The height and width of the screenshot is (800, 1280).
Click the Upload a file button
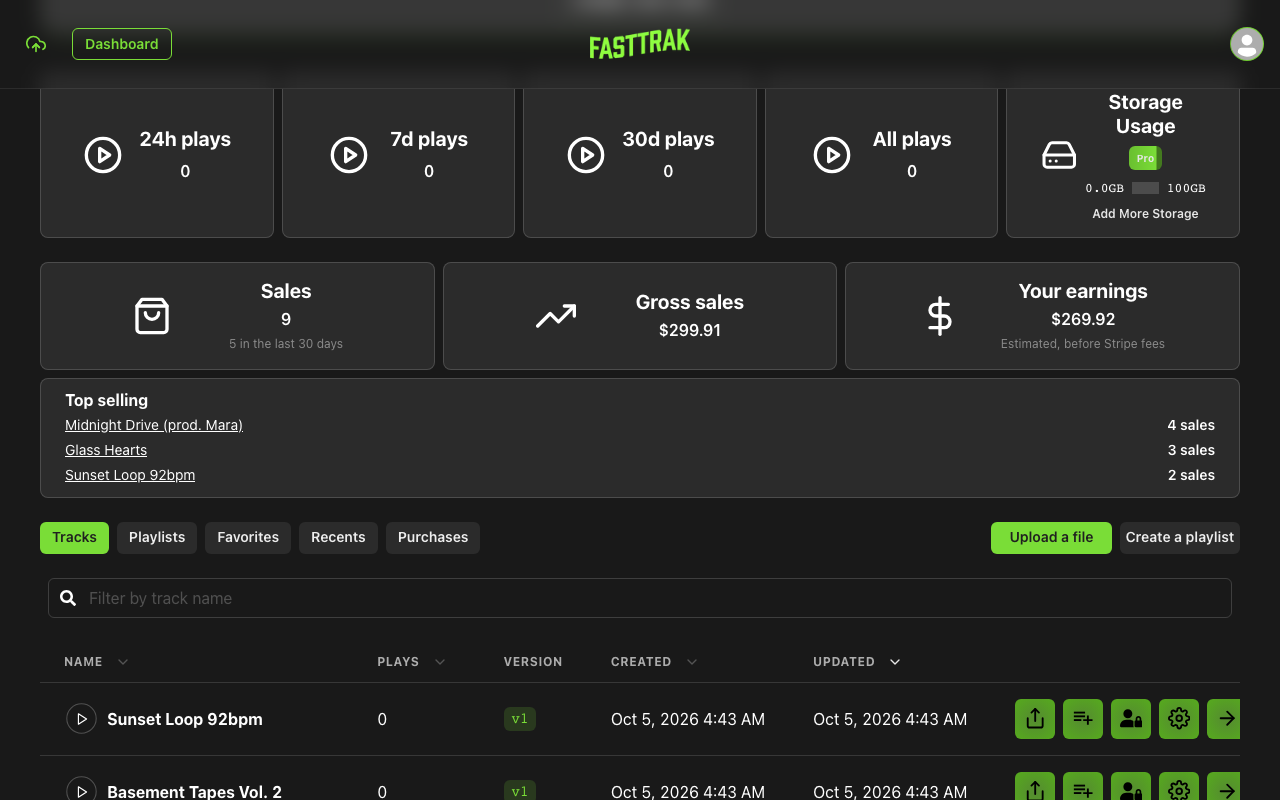[1051, 537]
